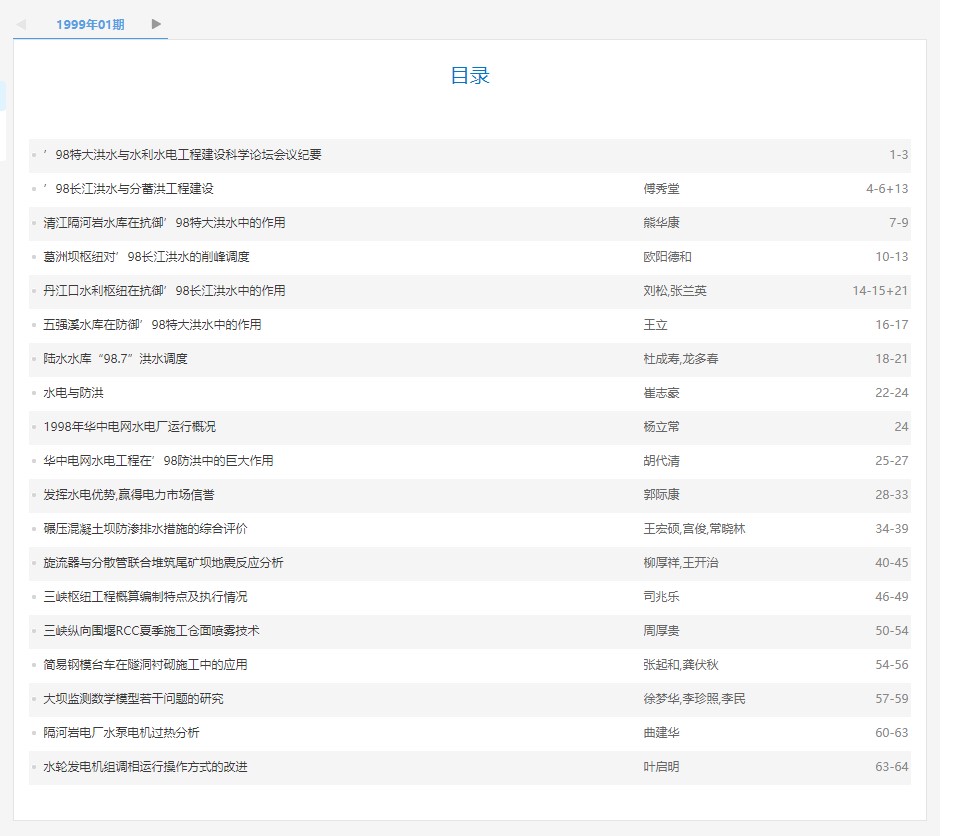
Task: Open article 清江隔河岩水库在抗御'98特大洪水中的作用
Action: coord(164,223)
